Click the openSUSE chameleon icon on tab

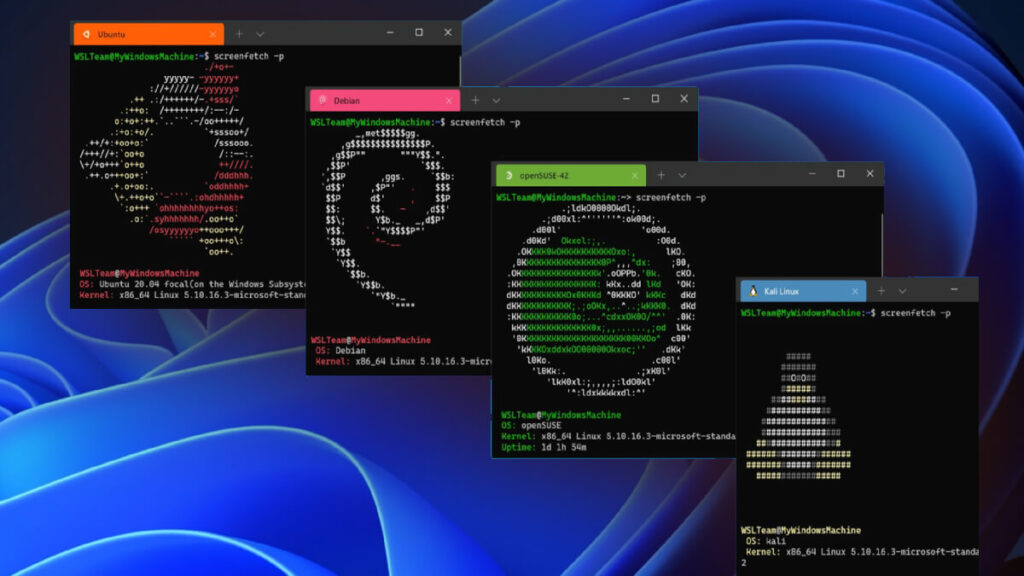click(509, 175)
